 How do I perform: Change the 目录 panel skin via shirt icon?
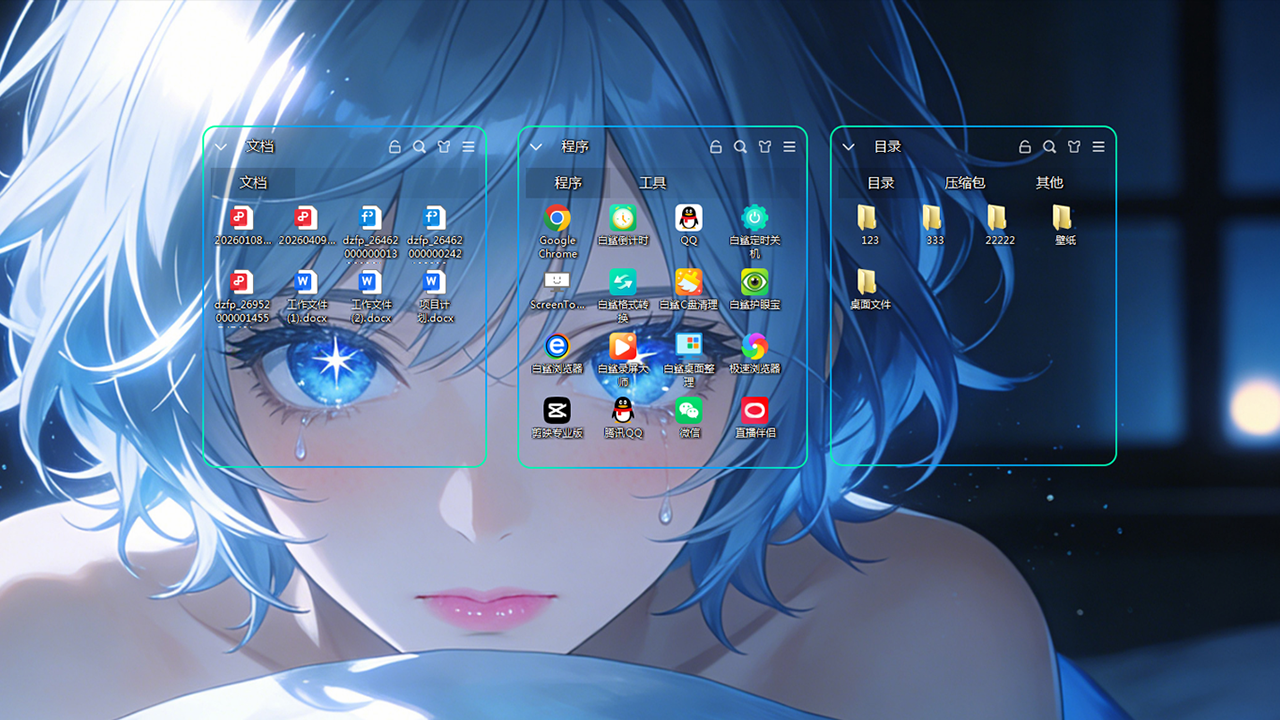(x=1074, y=146)
